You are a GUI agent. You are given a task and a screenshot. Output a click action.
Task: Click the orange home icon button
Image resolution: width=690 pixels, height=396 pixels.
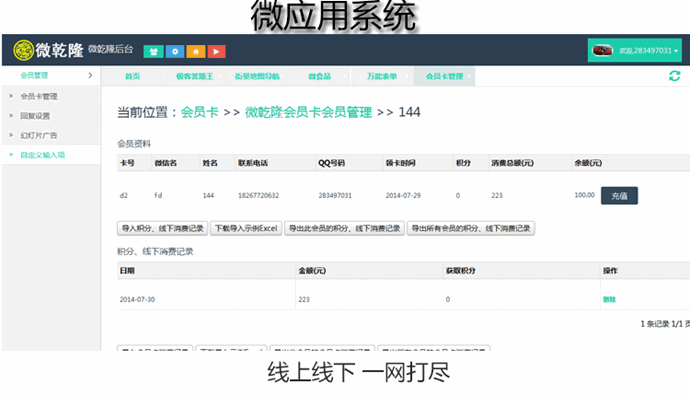point(196,51)
